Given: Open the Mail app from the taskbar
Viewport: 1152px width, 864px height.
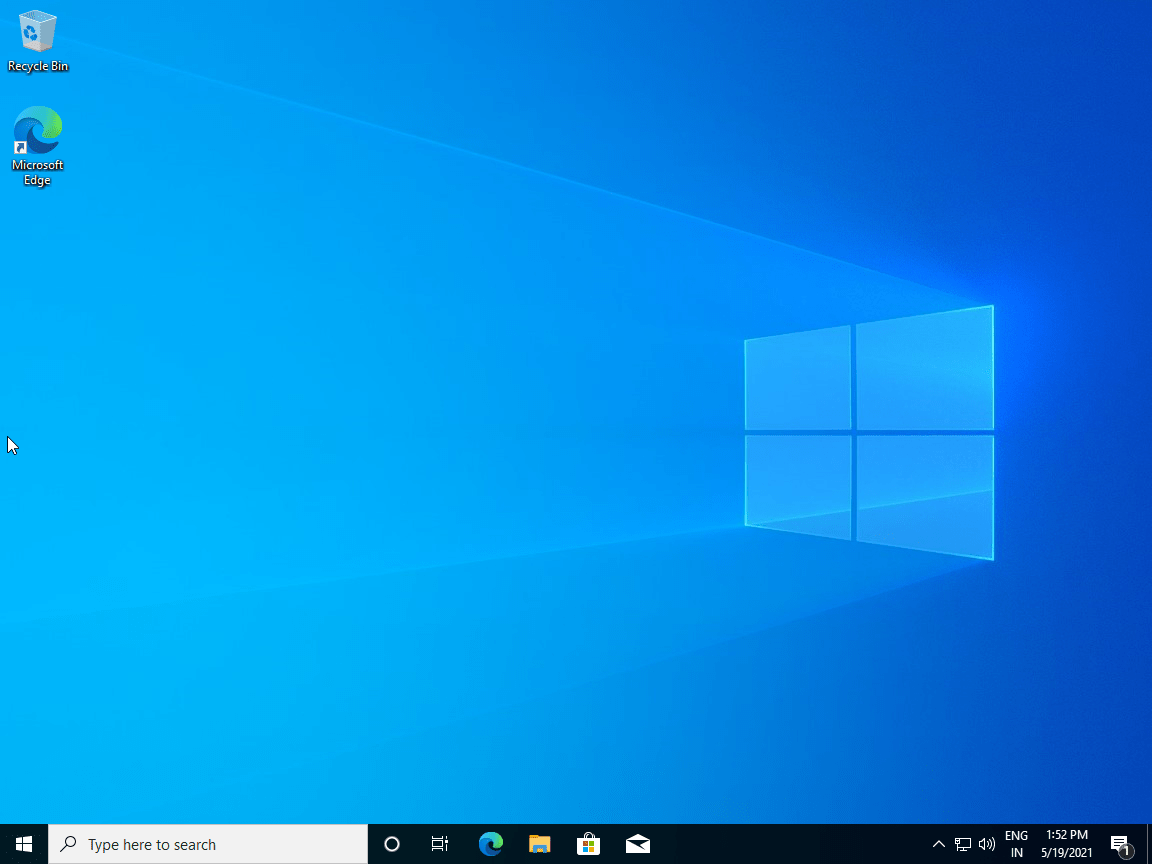Looking at the screenshot, I should [638, 844].
